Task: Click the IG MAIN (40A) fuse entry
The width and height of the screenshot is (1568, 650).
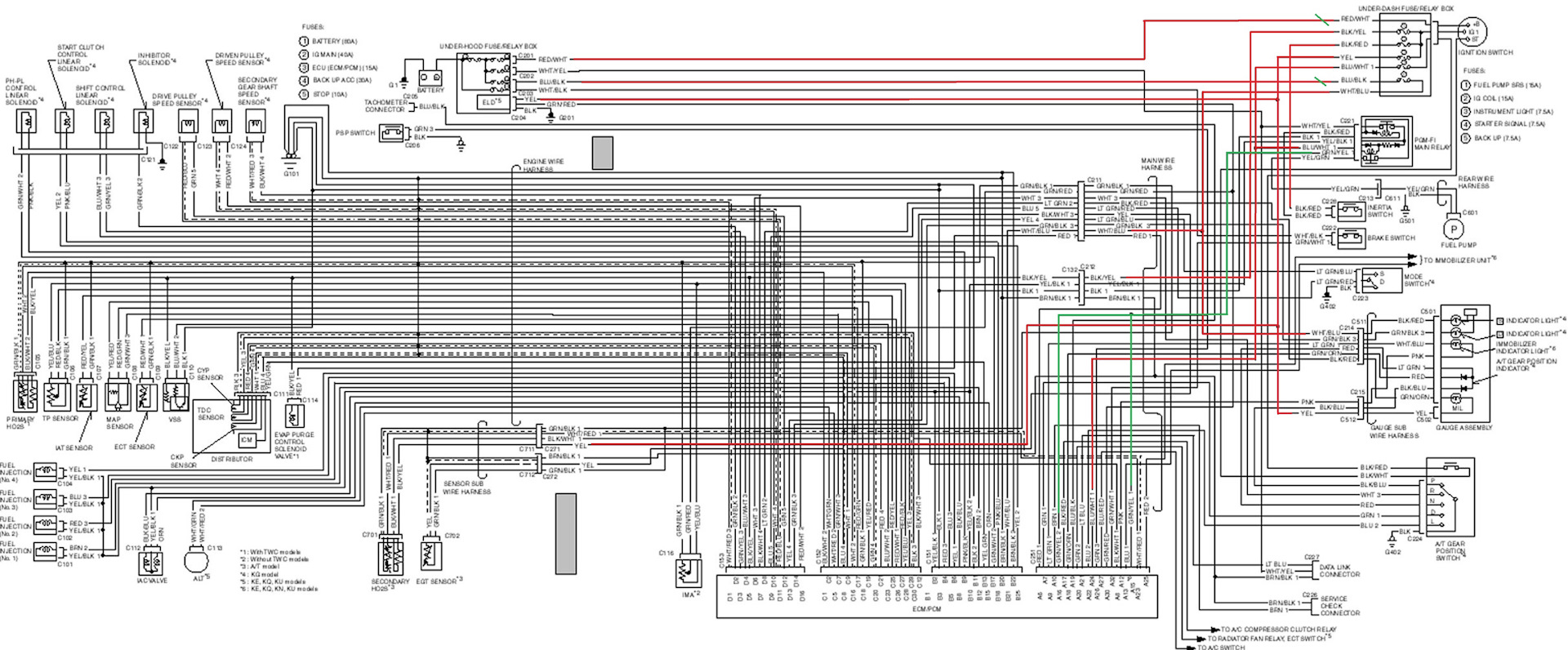Action: click(327, 54)
